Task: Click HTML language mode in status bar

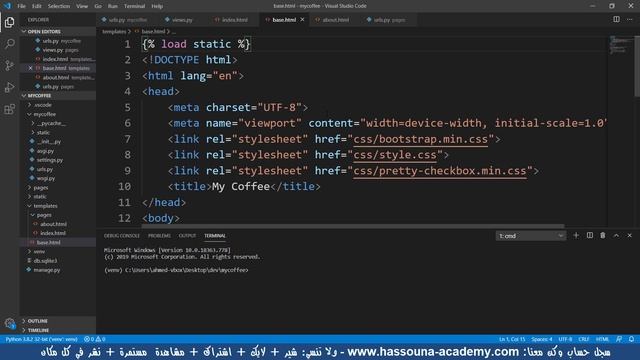Action: pos(602,339)
